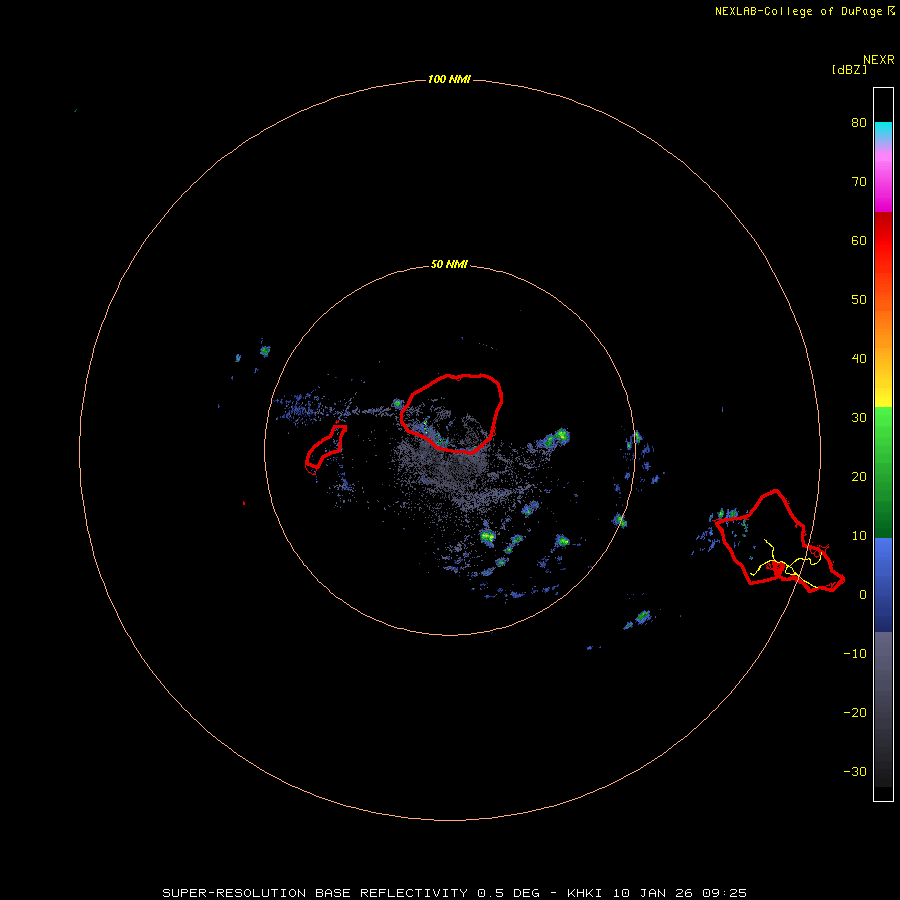Select the 50 value on the dBZ scale
This screenshot has width=900, height=900.
(859, 300)
